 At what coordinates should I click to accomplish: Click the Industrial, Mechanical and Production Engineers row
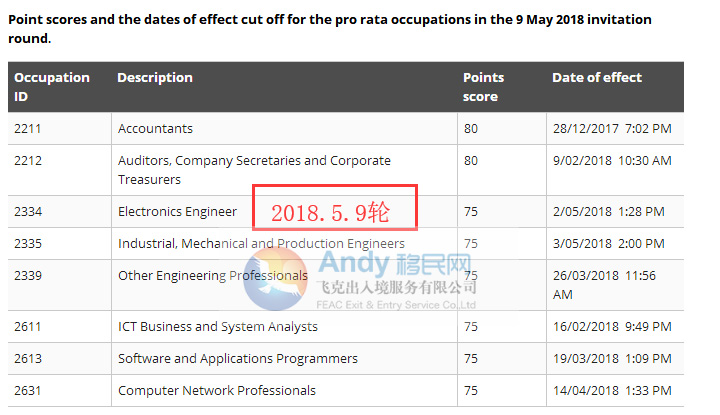coord(261,244)
